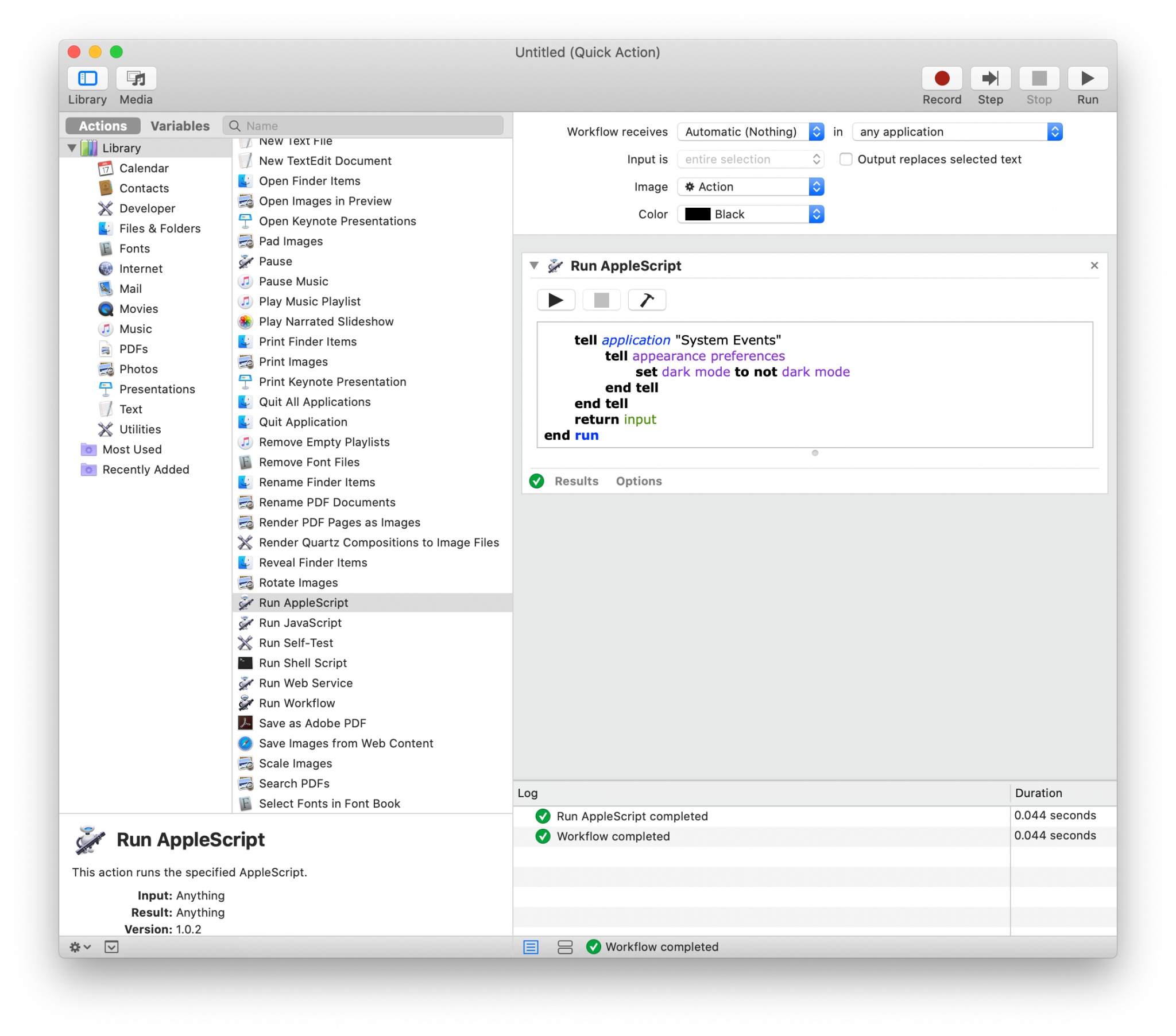The width and height of the screenshot is (1176, 1036).
Task: Select the Rotate Images action
Action: [372, 583]
